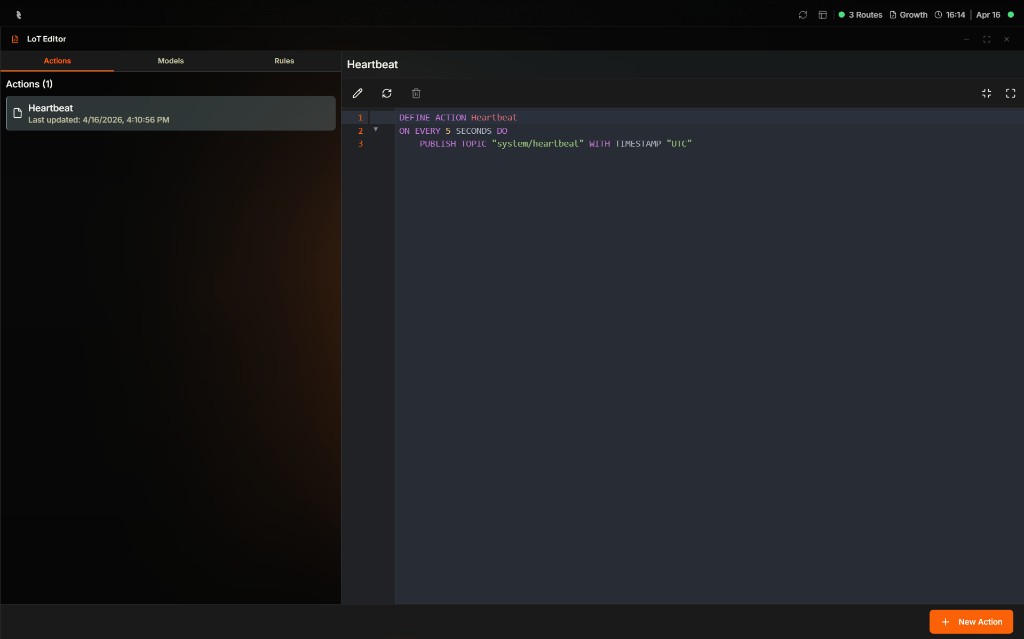
Task: Click the Growth plan label
Action: [913, 14]
